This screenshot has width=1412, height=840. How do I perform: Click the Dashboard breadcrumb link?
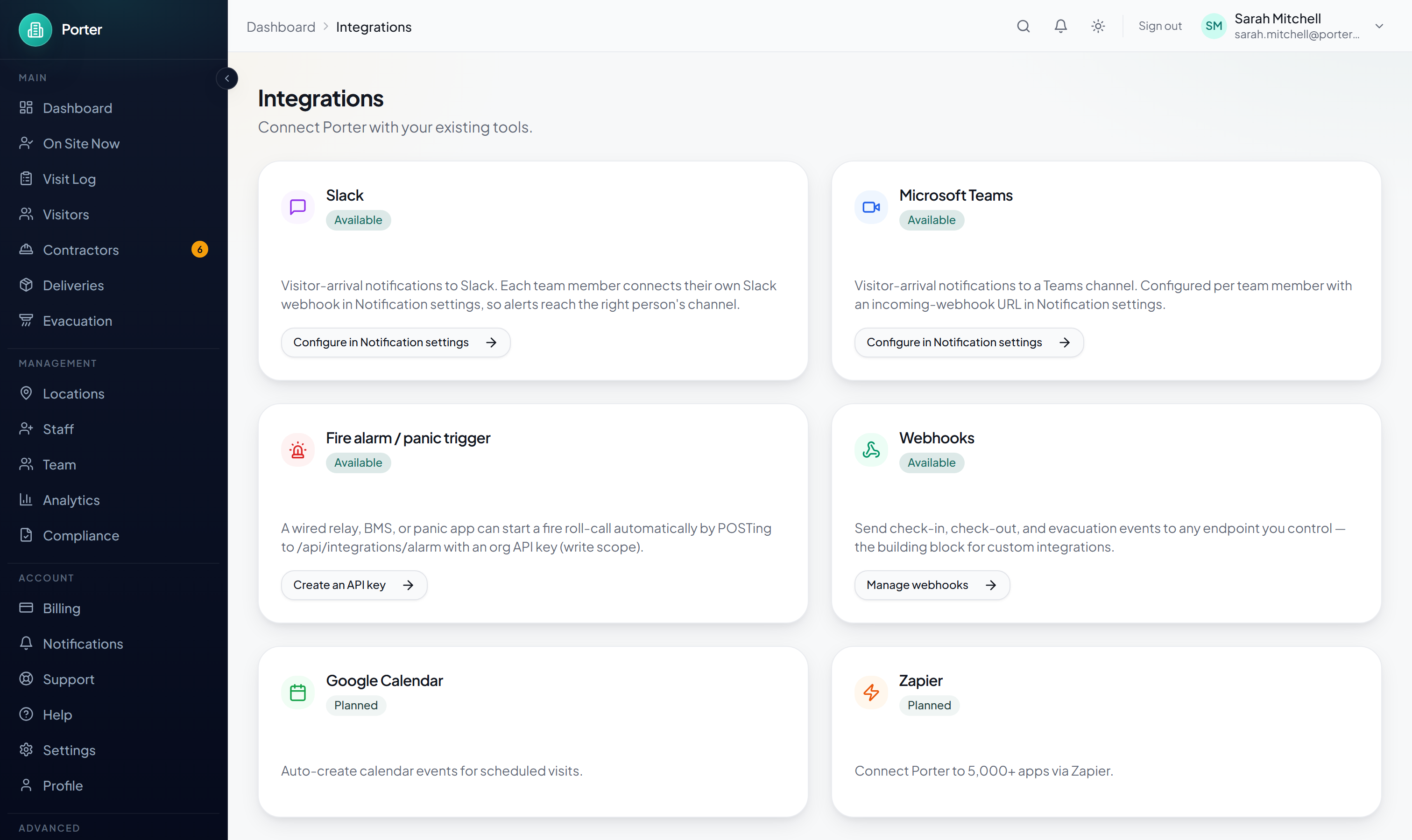281,27
